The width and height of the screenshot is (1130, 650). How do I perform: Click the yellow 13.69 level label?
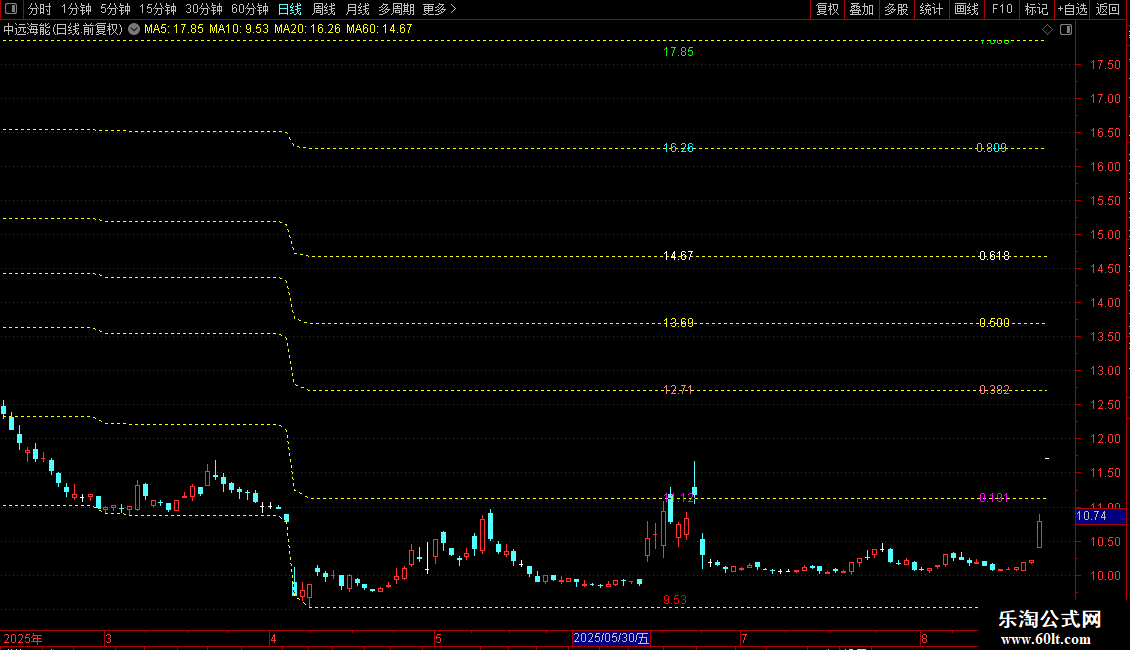(678, 323)
